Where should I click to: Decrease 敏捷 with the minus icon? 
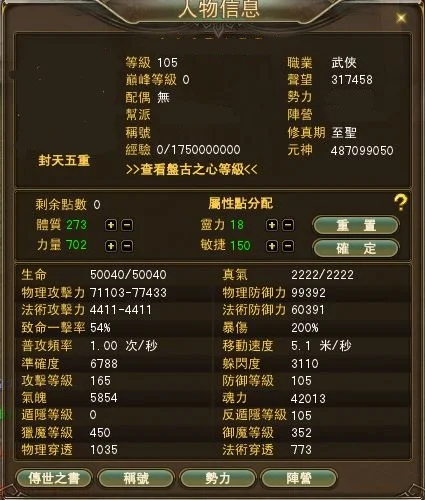tap(288, 246)
